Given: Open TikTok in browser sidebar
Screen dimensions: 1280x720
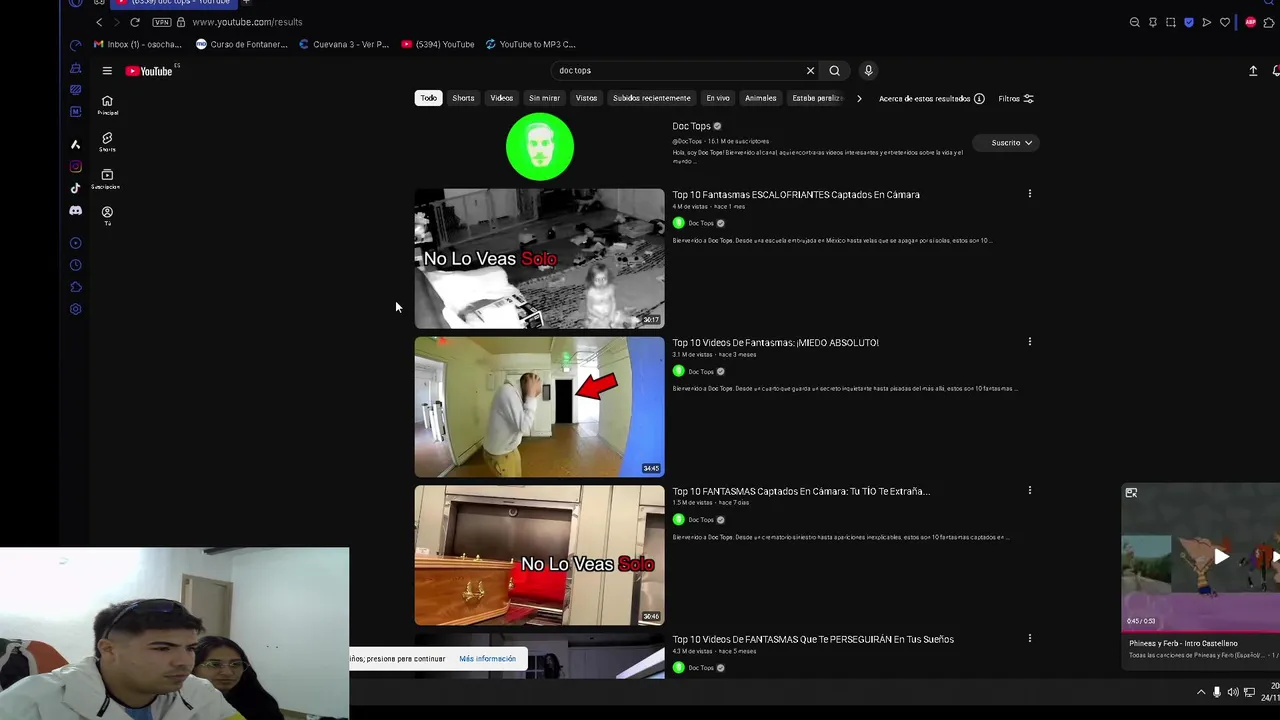Looking at the screenshot, I should (75, 188).
